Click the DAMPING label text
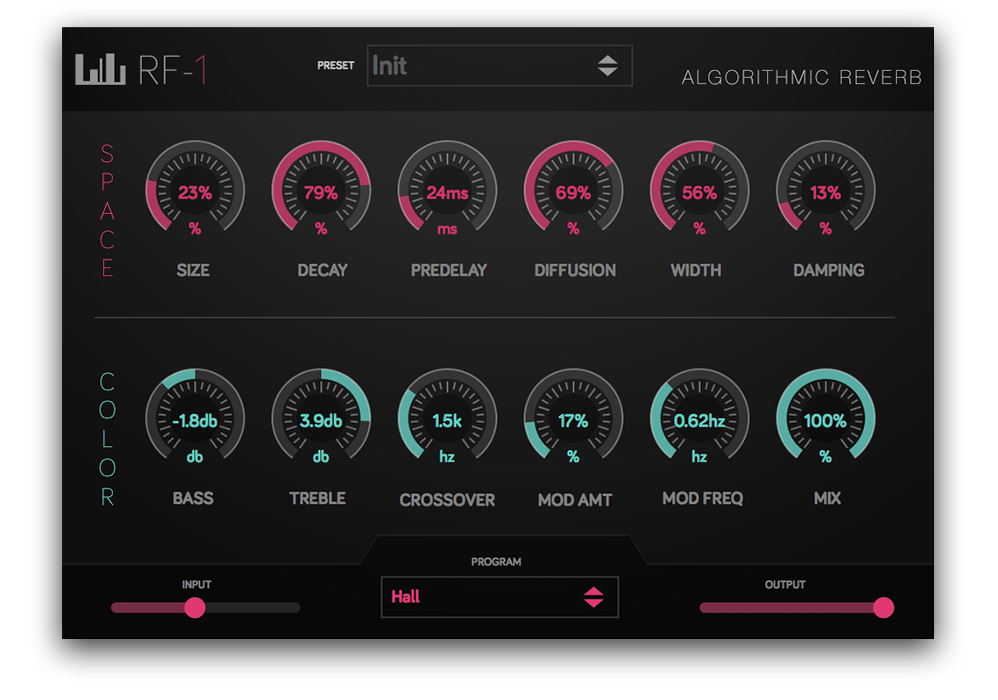The height and width of the screenshot is (700, 998). pyautogui.click(x=829, y=270)
